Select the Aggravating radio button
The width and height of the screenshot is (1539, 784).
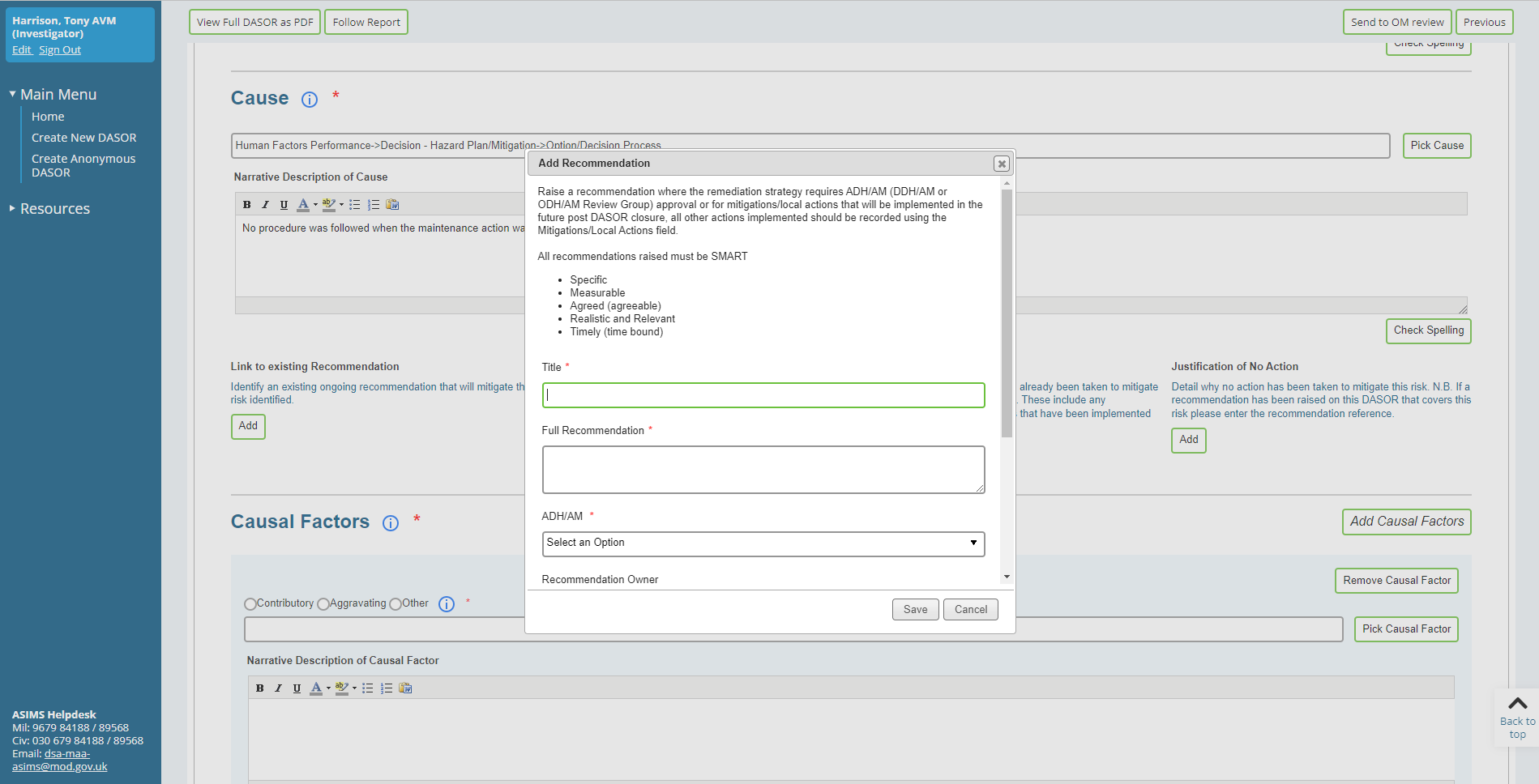(x=323, y=604)
